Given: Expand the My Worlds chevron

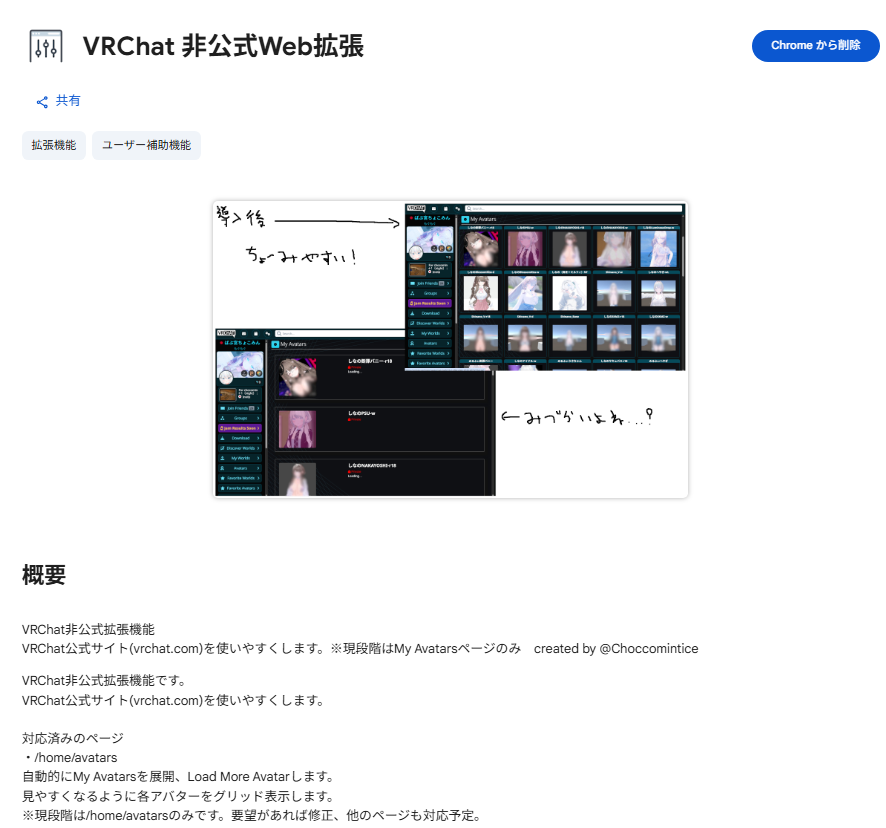Looking at the screenshot, I should (x=448, y=333).
